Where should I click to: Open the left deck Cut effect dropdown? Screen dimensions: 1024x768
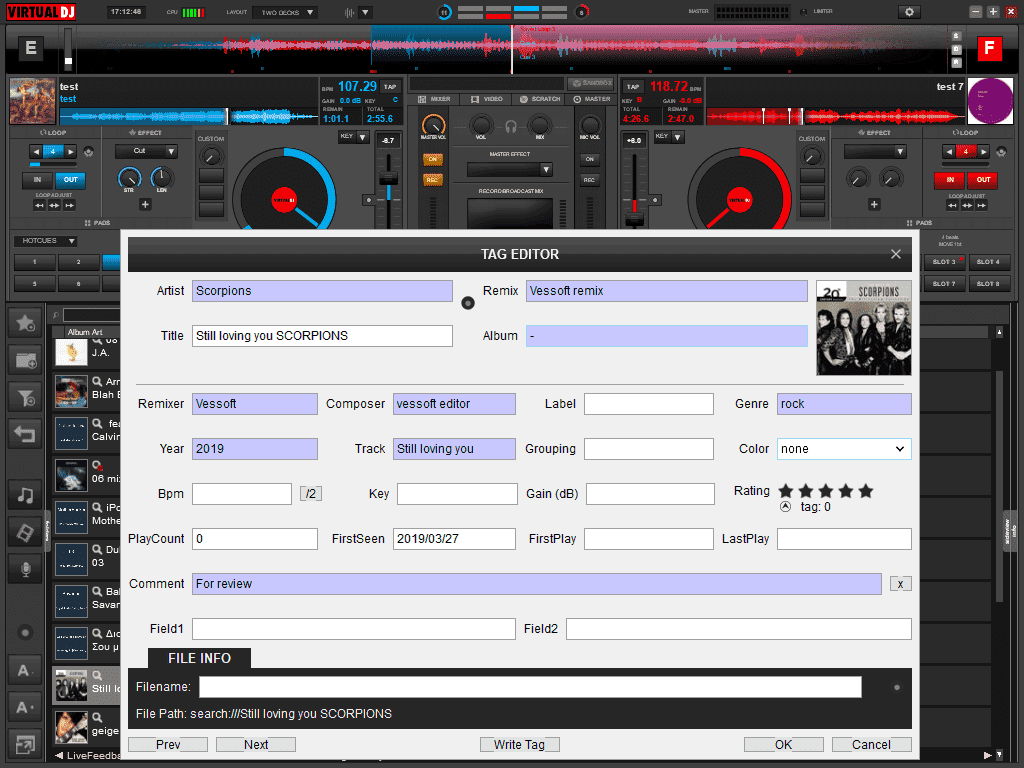coord(146,152)
